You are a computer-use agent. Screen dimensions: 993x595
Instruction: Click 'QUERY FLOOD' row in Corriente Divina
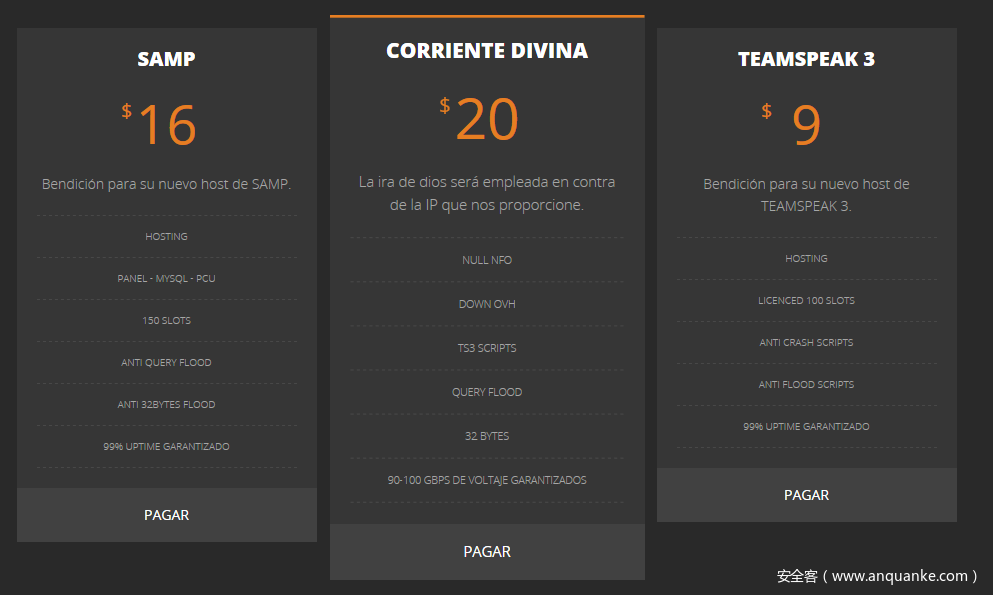point(487,392)
